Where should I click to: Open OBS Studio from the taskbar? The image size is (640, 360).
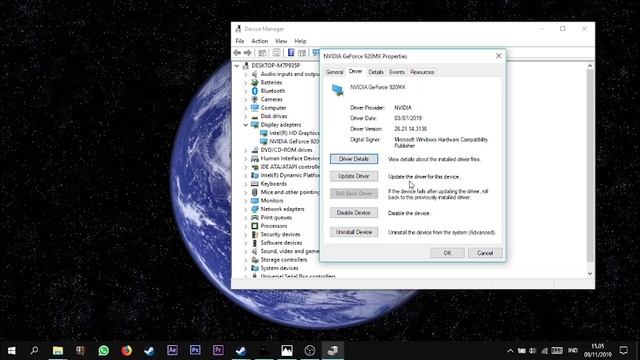[310, 350]
